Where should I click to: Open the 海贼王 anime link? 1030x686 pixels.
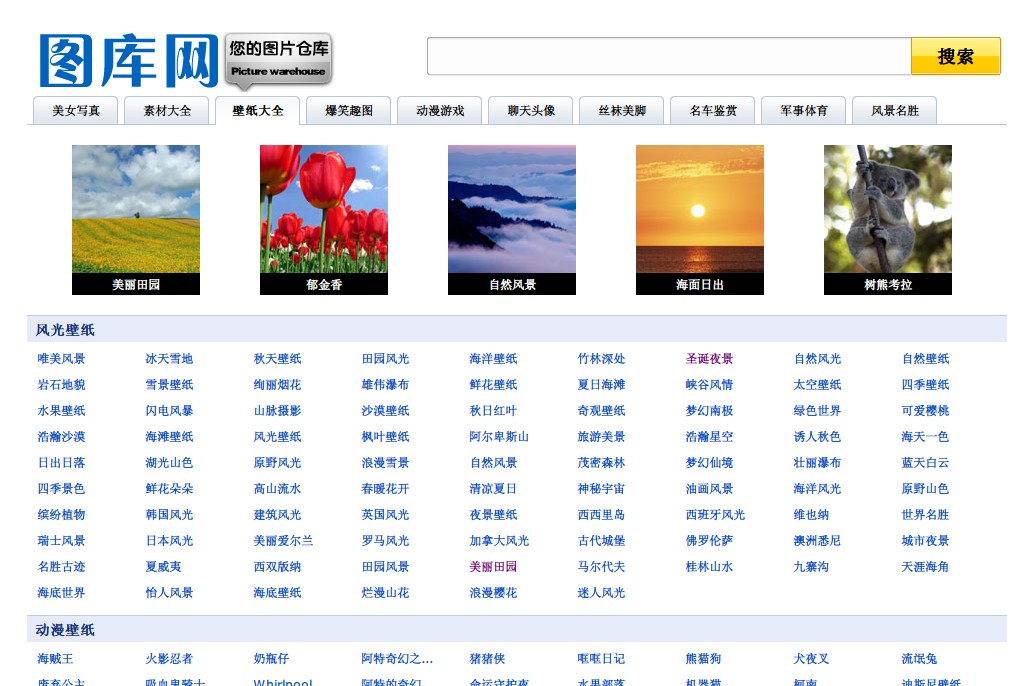pos(55,658)
